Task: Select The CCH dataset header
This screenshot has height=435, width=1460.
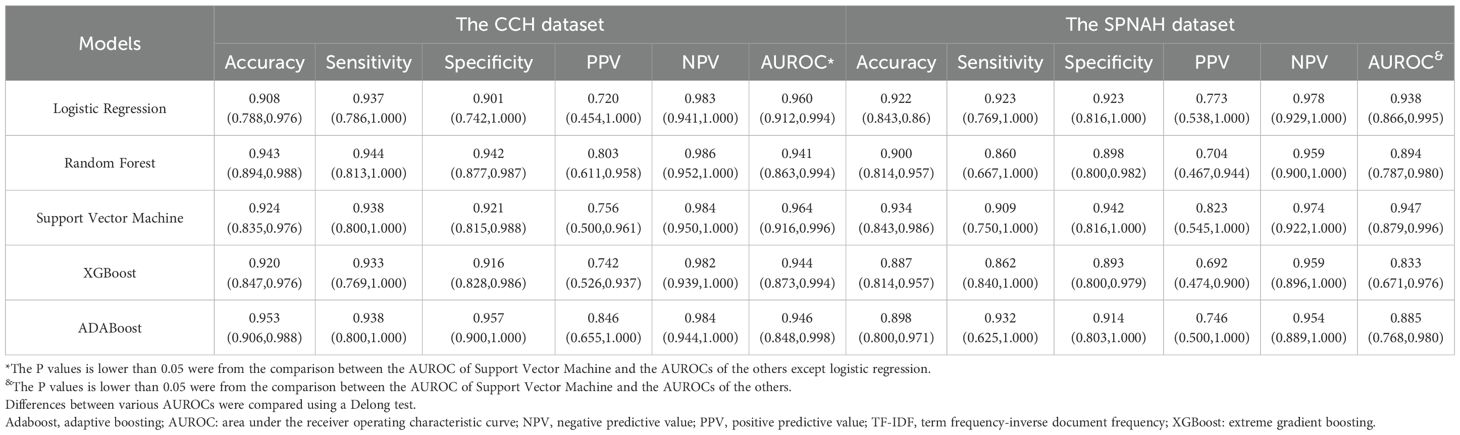Action: (530, 25)
